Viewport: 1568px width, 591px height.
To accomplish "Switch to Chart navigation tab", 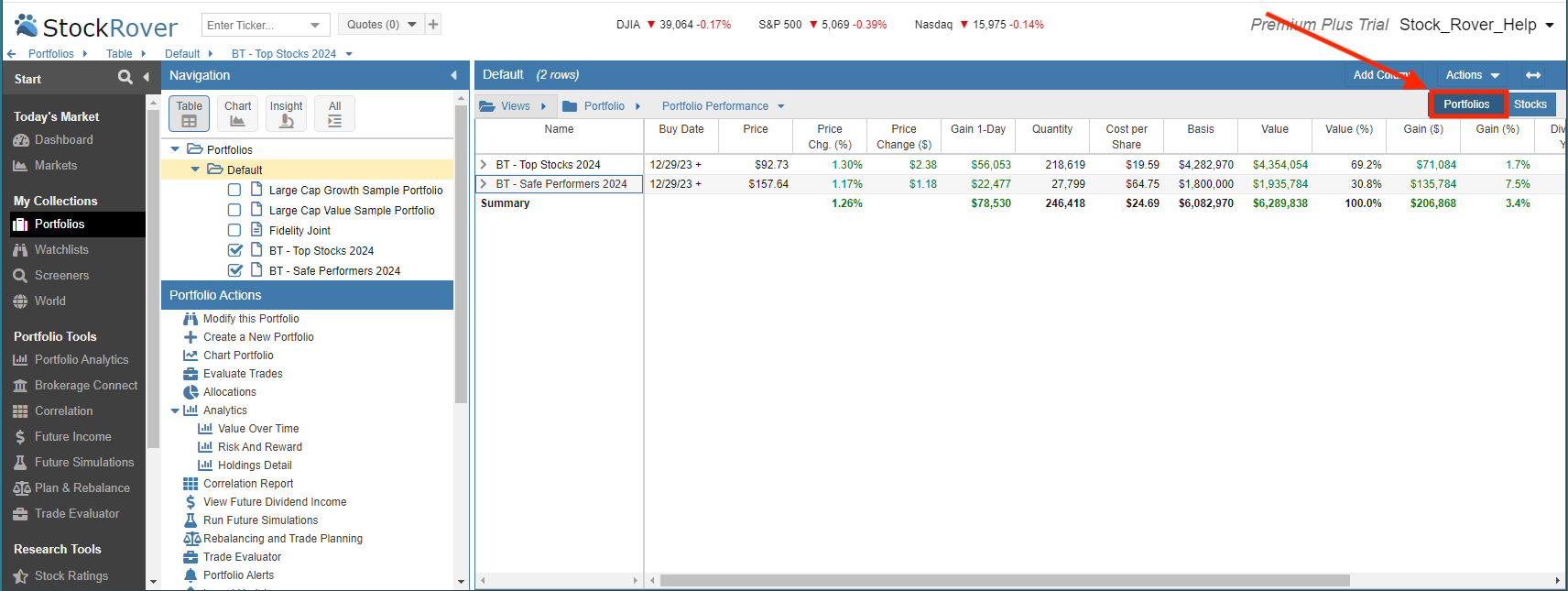I will click(238, 114).
